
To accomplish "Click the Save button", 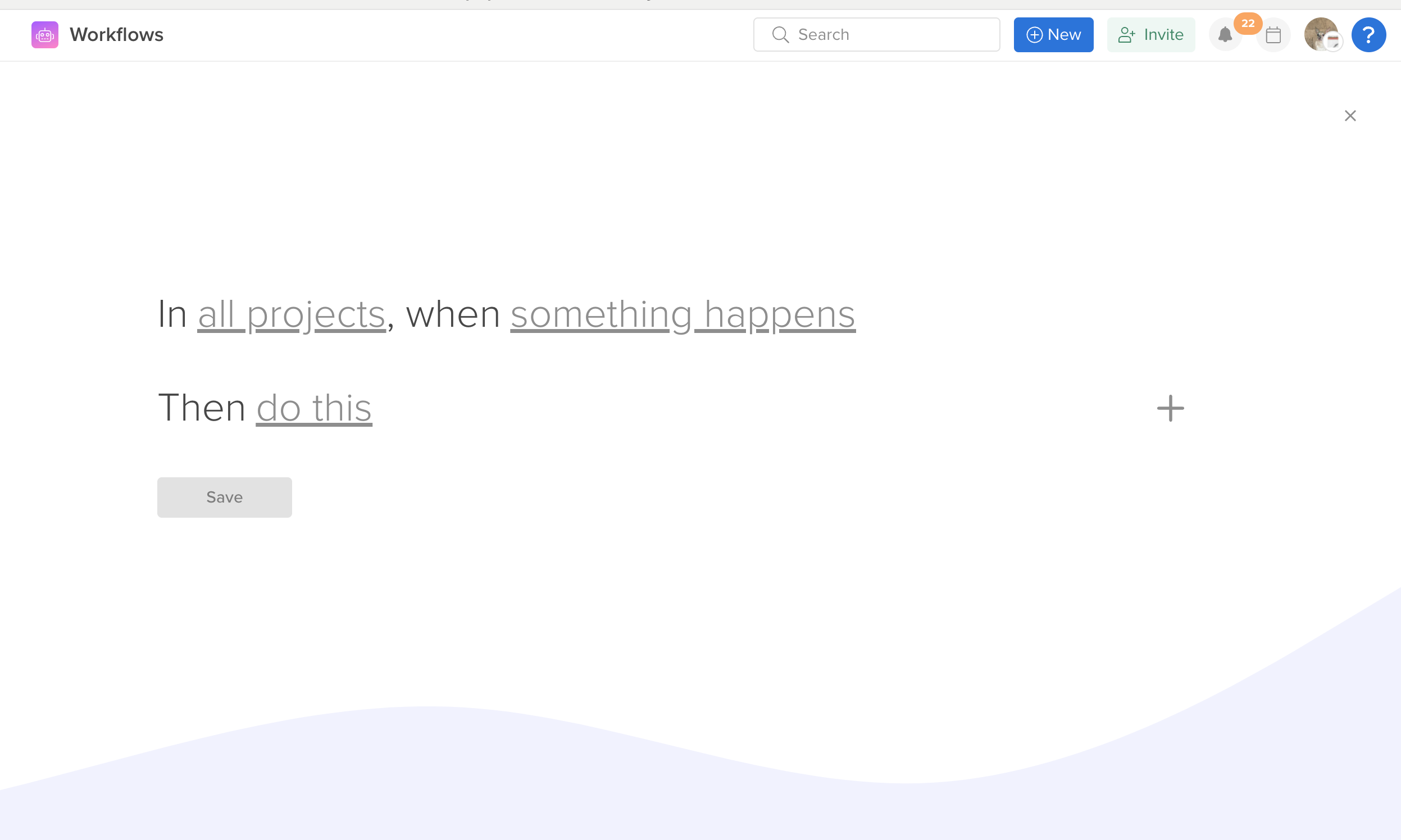I will (225, 497).
